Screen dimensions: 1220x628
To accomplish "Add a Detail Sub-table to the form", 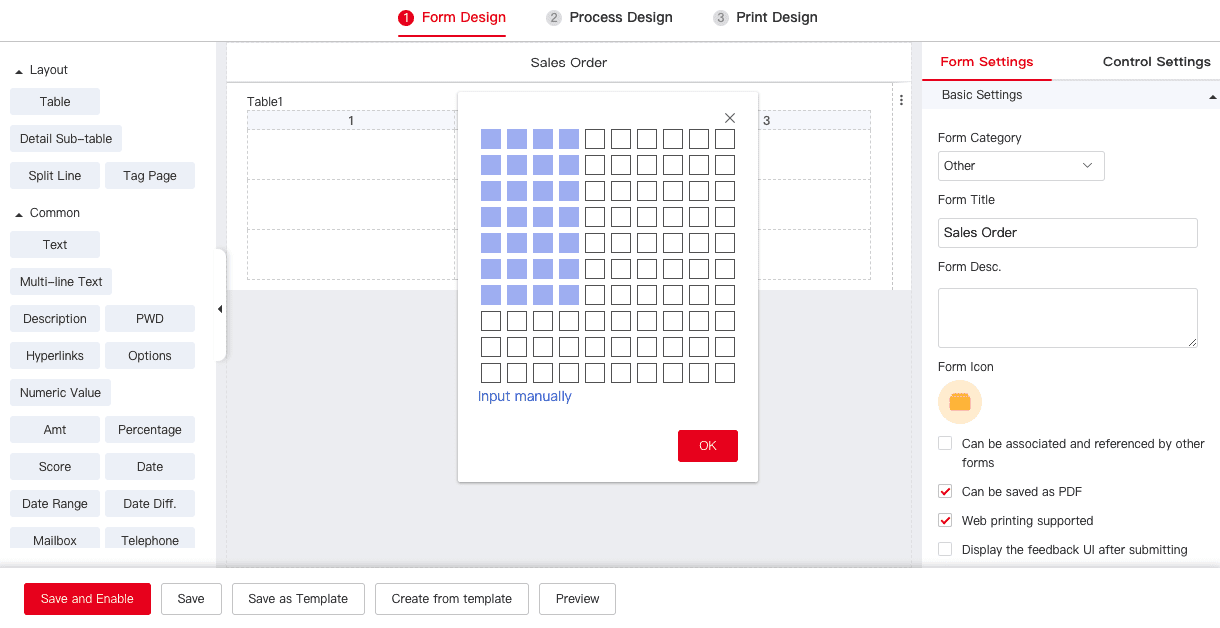I will pos(65,138).
